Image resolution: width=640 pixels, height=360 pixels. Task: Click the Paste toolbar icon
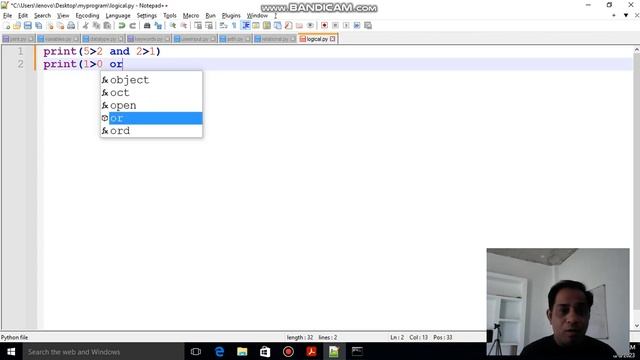(x=107, y=26)
